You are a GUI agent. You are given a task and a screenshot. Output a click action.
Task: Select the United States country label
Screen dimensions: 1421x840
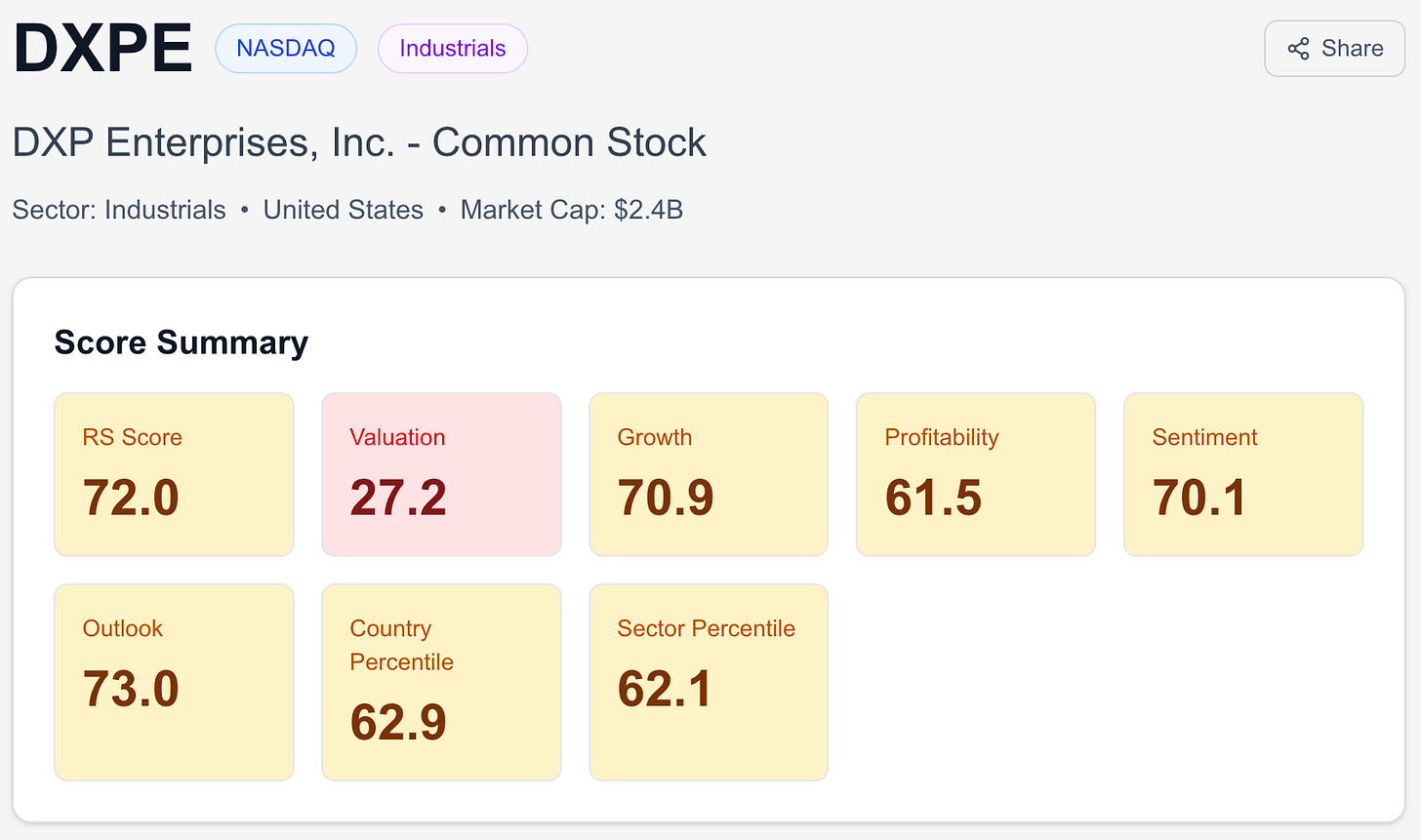pyautogui.click(x=343, y=209)
